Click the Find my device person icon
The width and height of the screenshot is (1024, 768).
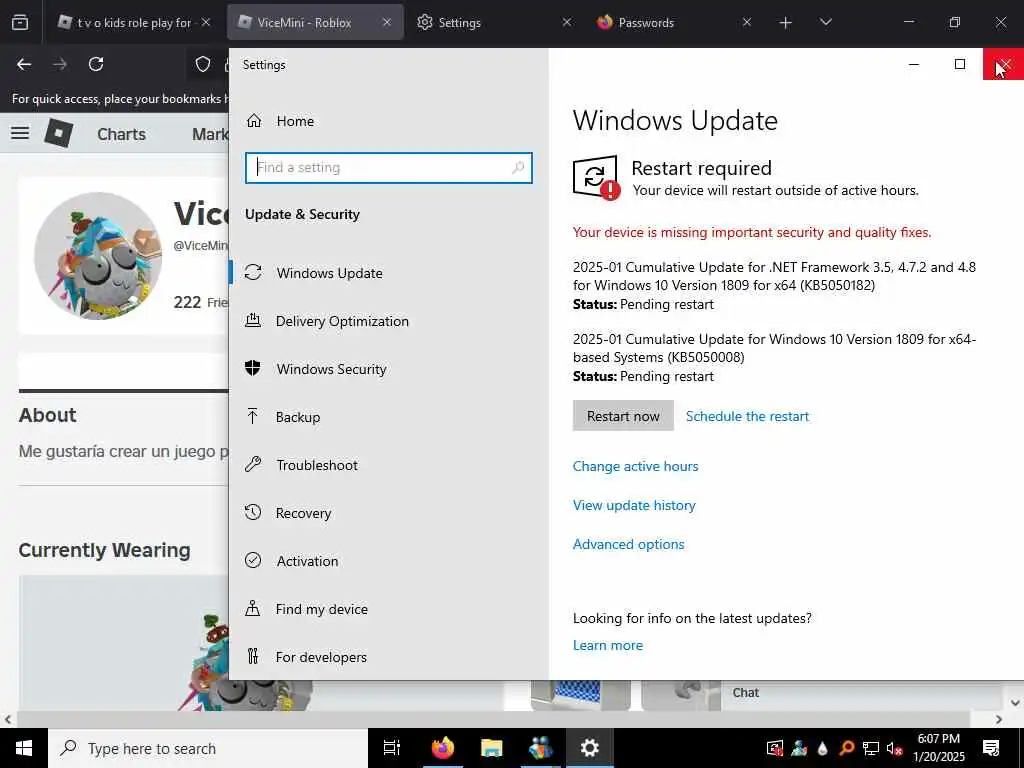253,608
